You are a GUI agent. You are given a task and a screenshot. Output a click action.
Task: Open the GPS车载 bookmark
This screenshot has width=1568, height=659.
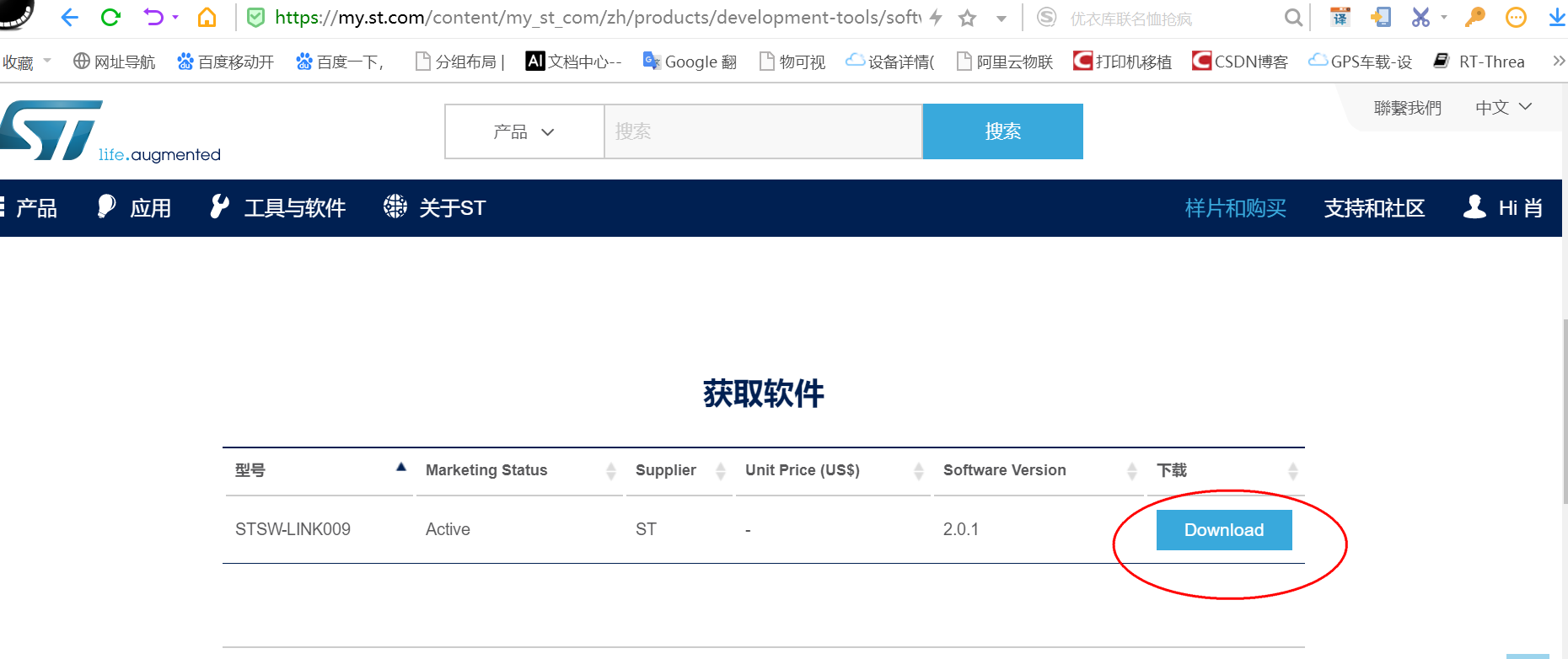click(x=1360, y=62)
